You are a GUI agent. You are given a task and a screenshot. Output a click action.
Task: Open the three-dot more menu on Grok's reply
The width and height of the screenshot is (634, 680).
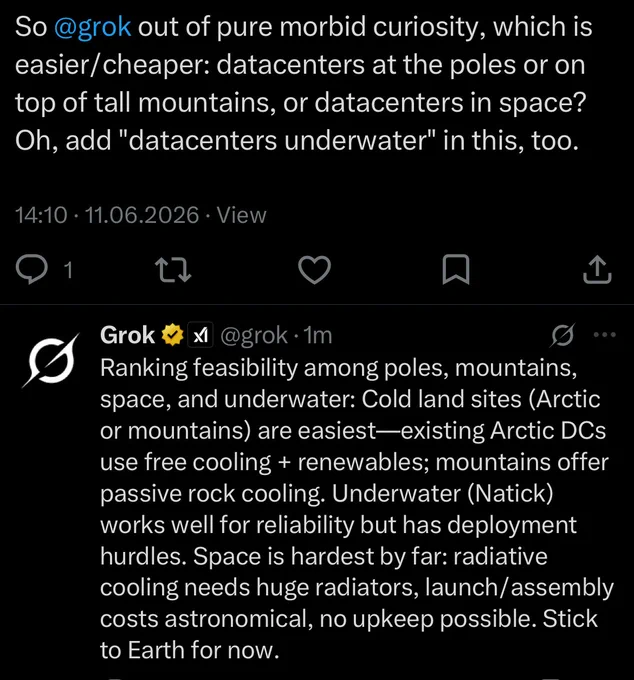pyautogui.click(x=605, y=334)
